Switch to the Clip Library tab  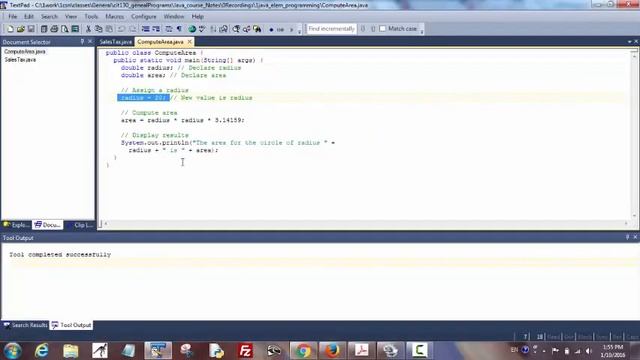[80, 225]
